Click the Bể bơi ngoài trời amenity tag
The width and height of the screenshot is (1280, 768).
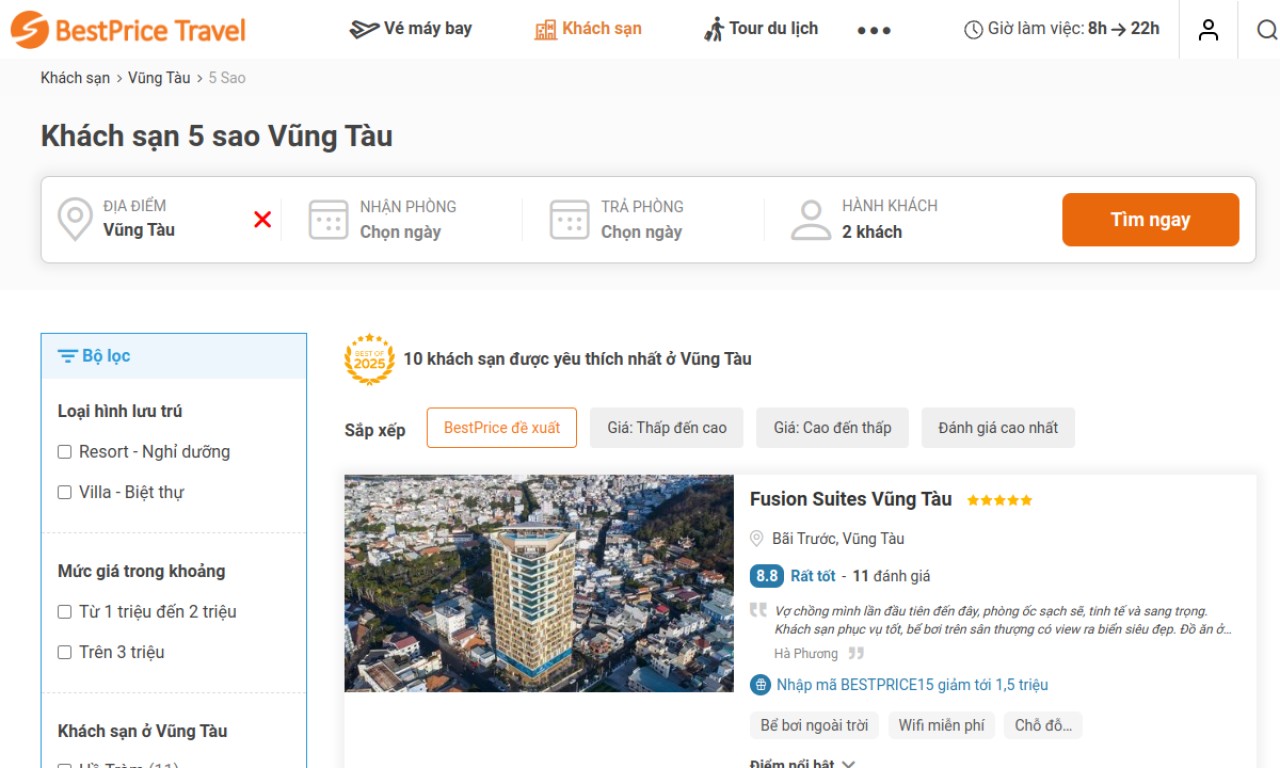[814, 725]
